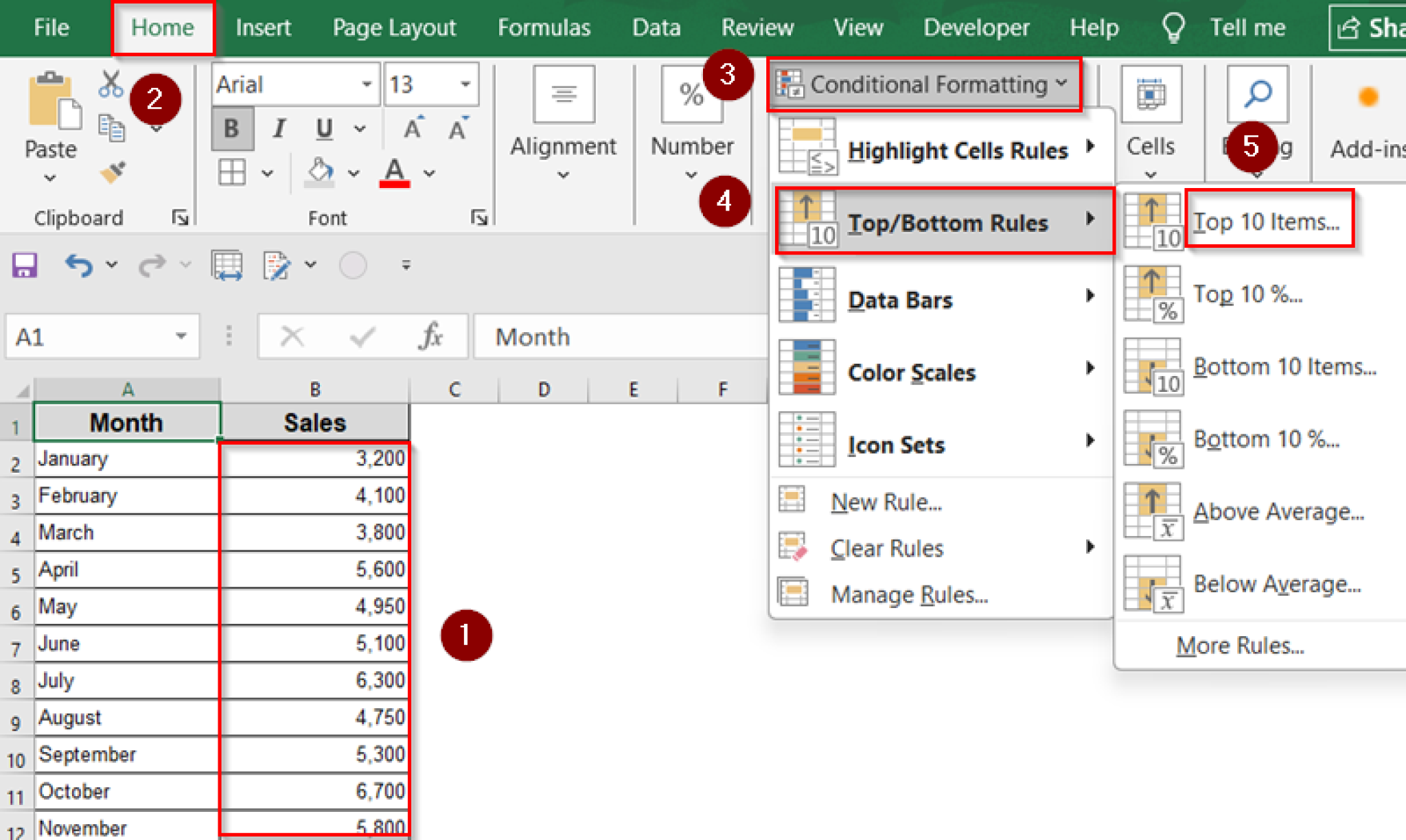Toggle Italic formatting
The height and width of the screenshot is (840, 1406).
pos(278,128)
